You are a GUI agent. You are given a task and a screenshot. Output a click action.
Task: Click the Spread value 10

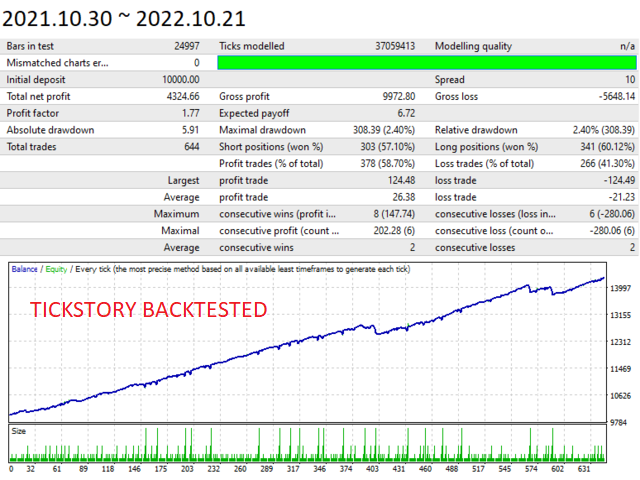tap(630, 80)
